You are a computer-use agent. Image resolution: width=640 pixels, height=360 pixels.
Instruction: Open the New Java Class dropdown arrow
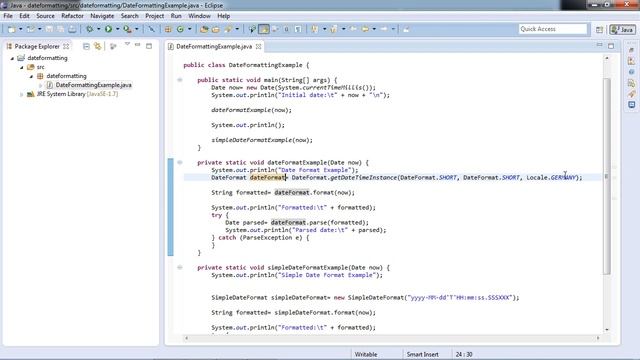(189, 29)
